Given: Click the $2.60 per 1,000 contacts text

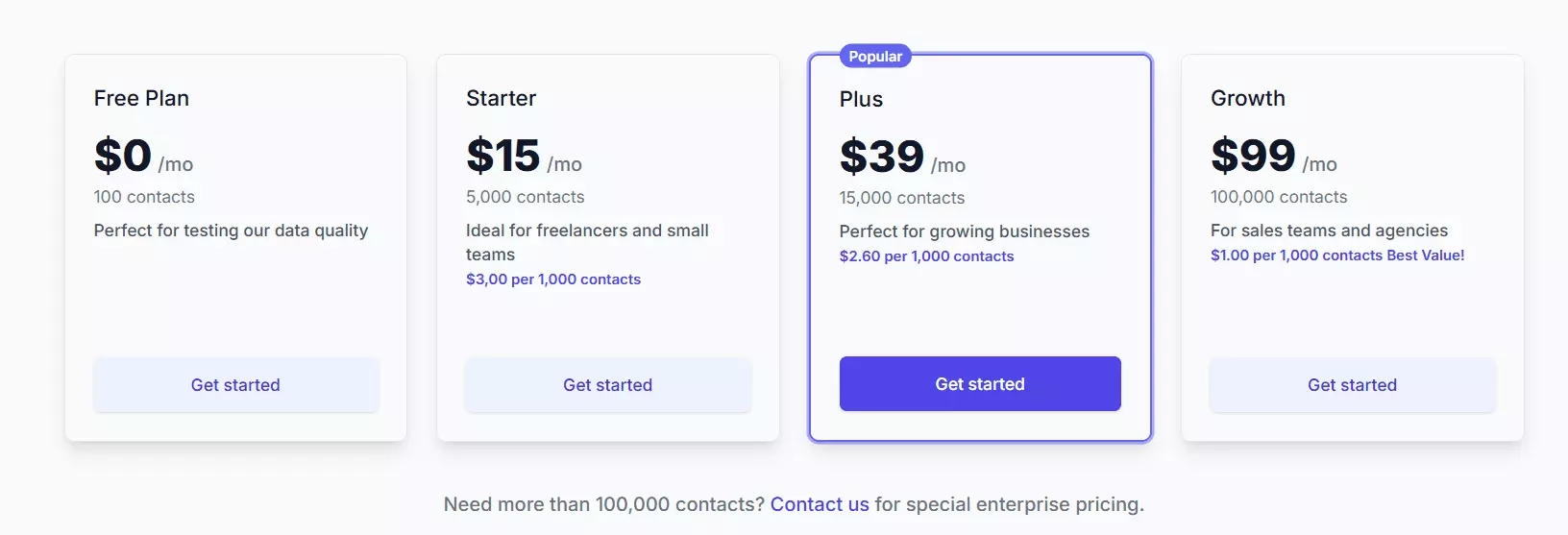Looking at the screenshot, I should pos(926,256).
